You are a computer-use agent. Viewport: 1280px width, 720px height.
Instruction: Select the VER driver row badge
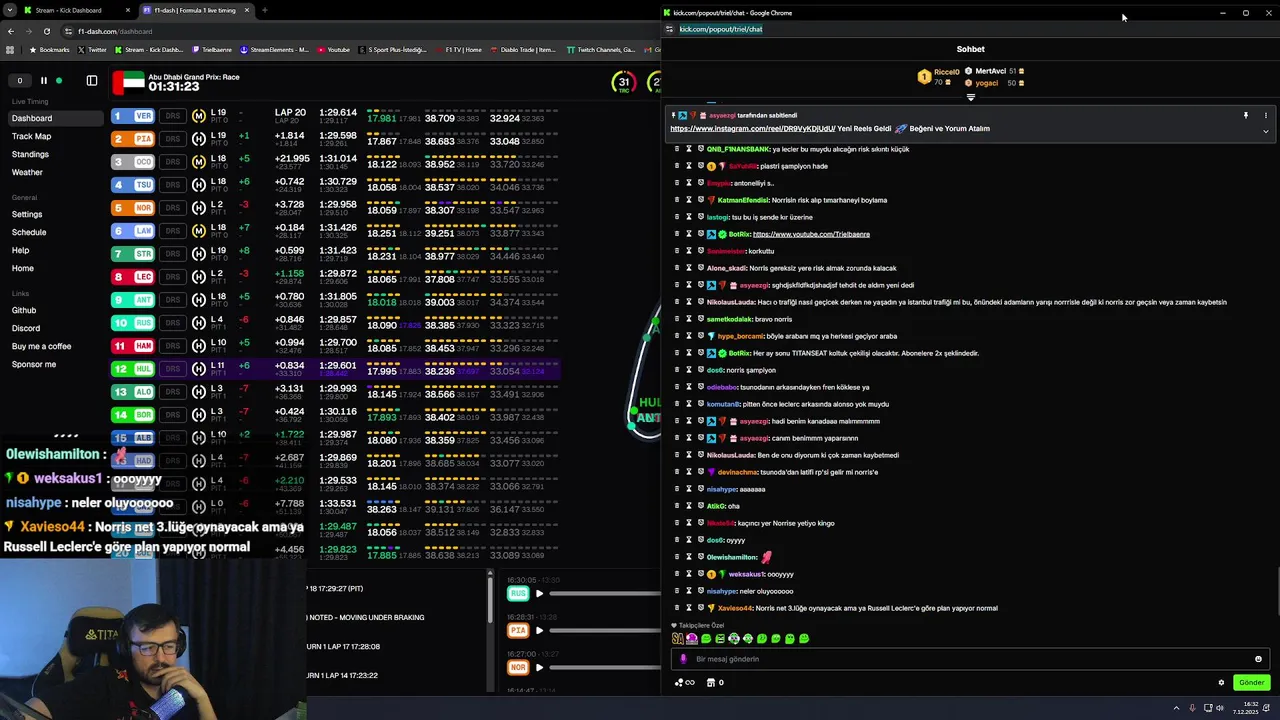[133, 116]
